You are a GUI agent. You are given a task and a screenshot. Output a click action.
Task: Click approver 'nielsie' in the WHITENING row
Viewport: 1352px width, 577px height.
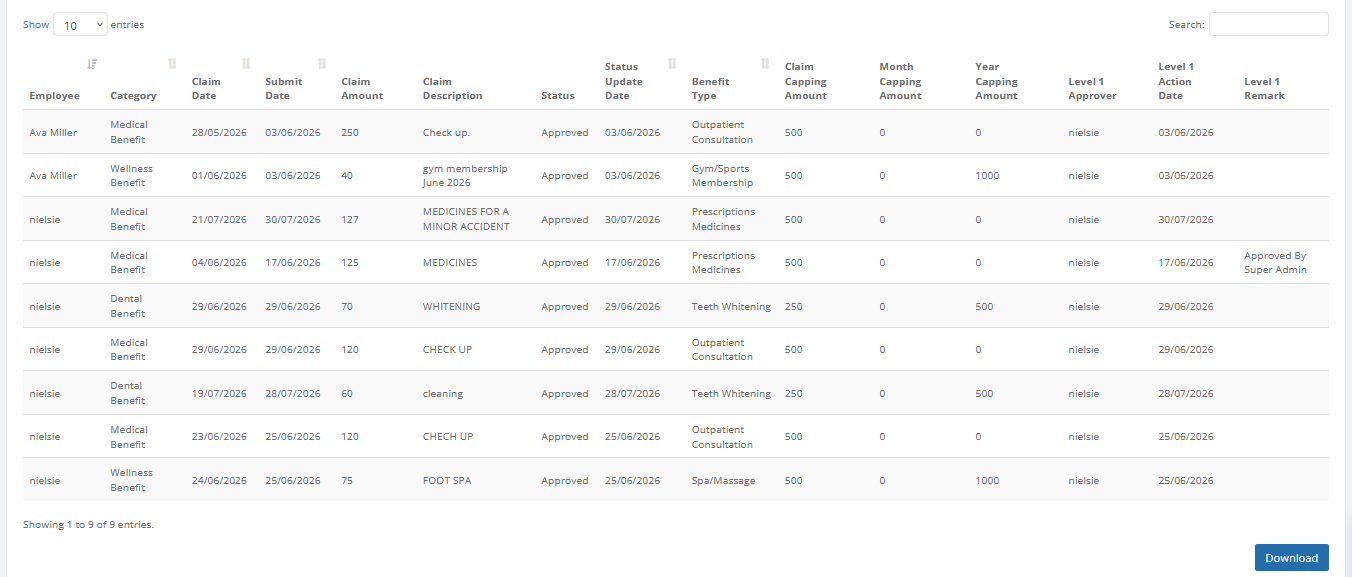coord(1083,307)
